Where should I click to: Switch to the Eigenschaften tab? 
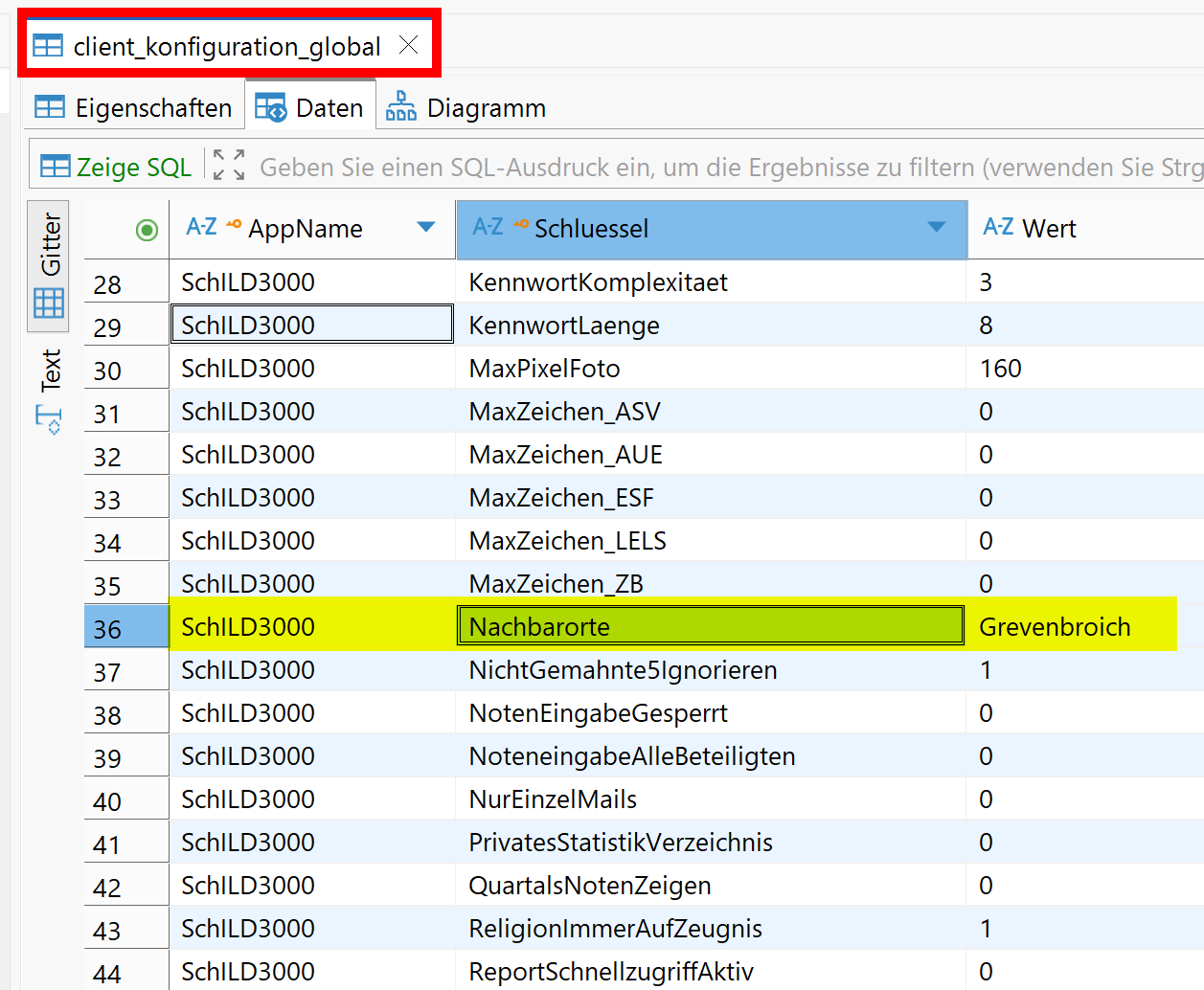point(134,106)
